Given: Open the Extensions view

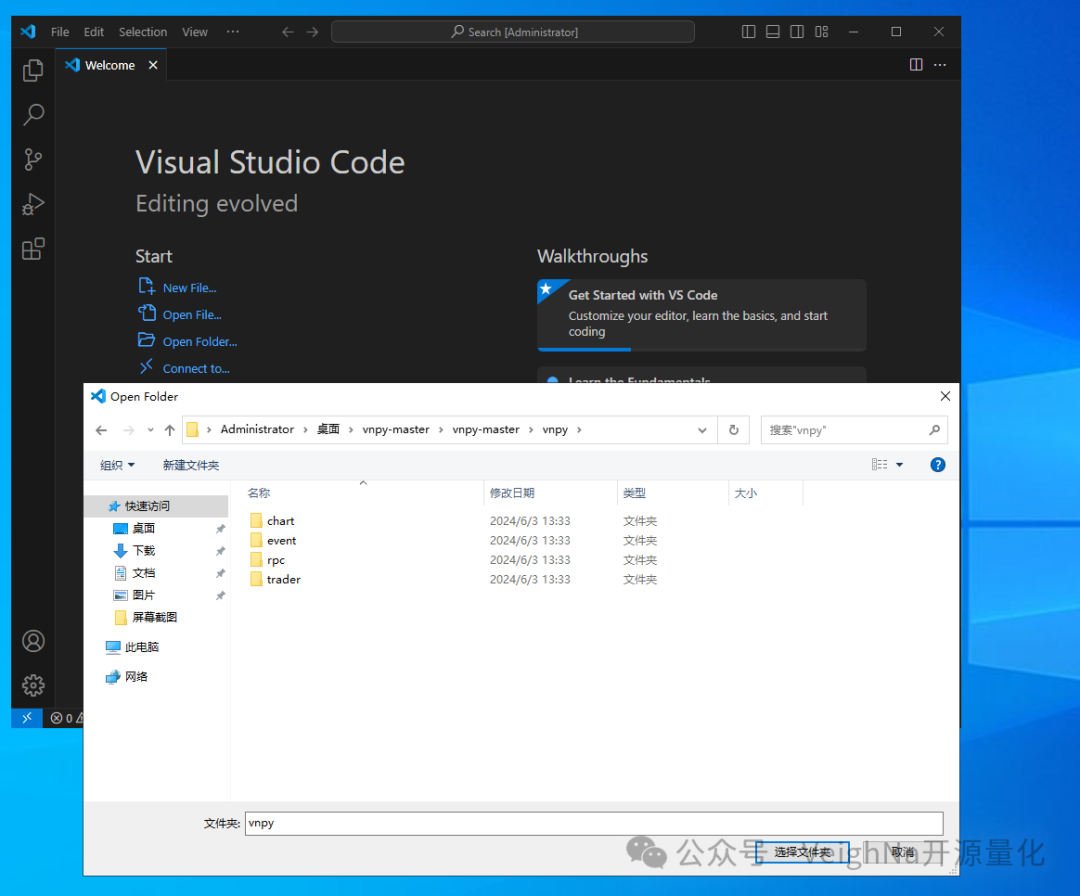Looking at the screenshot, I should pos(33,249).
